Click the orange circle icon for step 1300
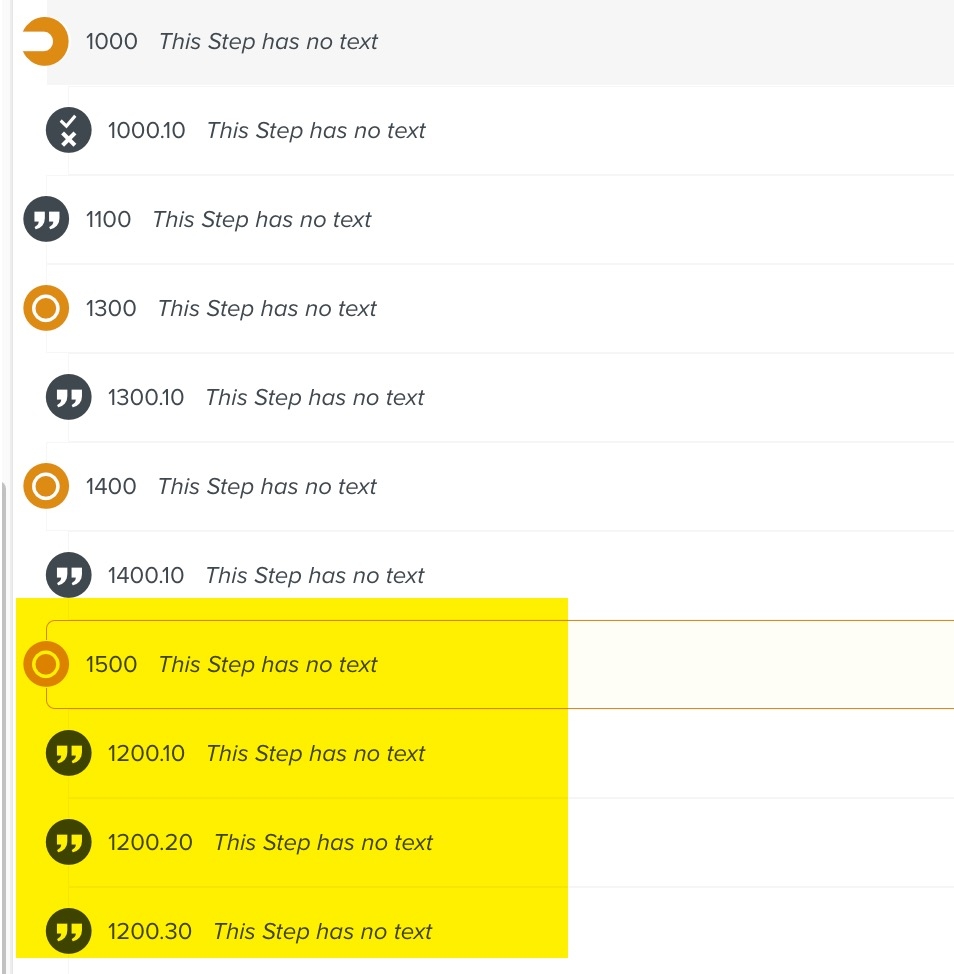954x974 pixels. coord(46,309)
